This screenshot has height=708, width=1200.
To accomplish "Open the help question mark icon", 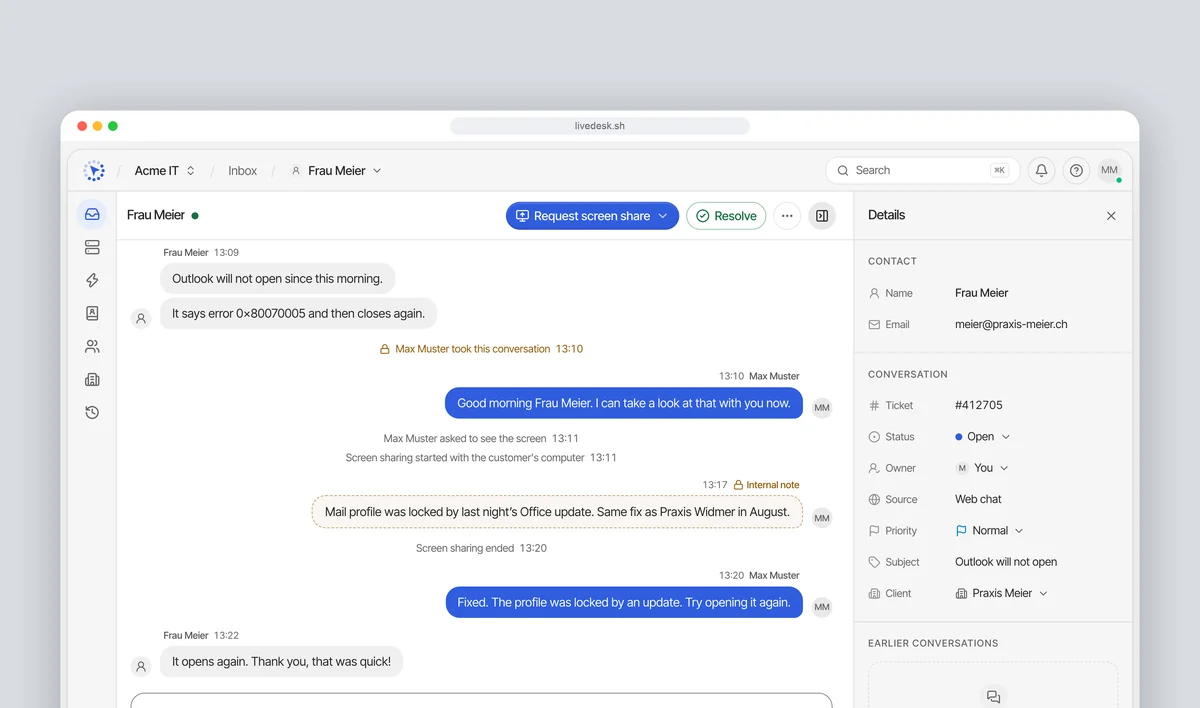I will [1076, 171].
